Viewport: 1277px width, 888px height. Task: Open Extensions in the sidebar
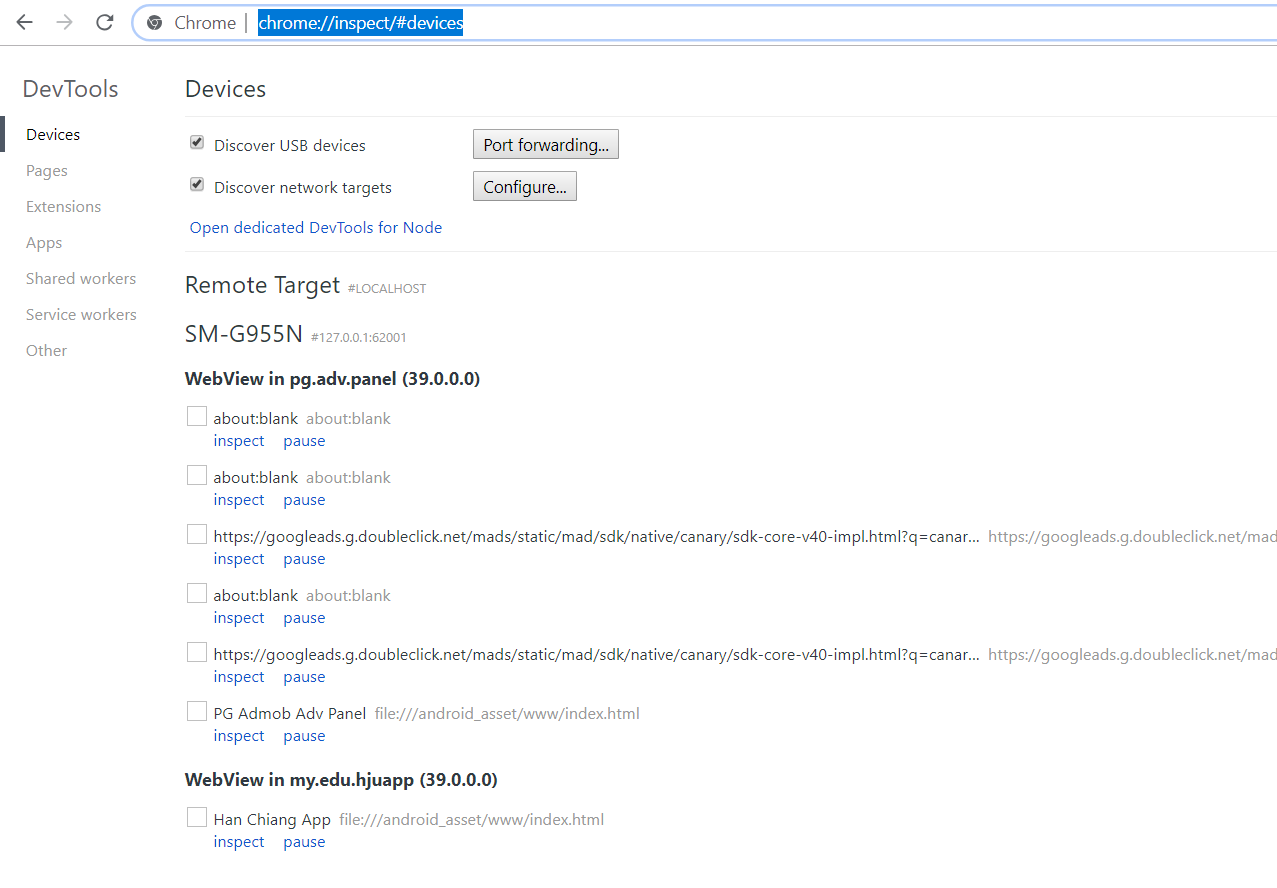tap(63, 207)
